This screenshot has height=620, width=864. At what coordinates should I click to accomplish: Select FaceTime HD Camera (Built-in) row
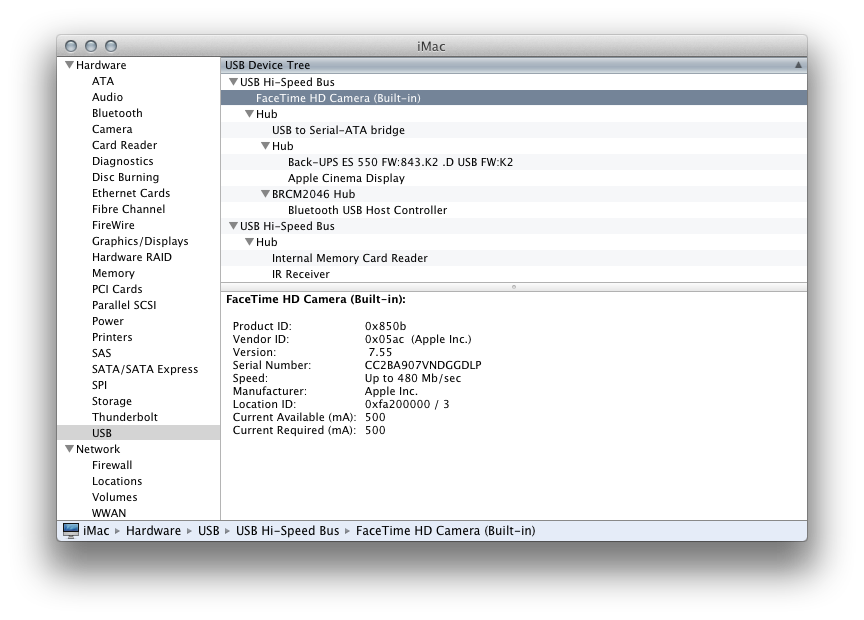click(514, 98)
